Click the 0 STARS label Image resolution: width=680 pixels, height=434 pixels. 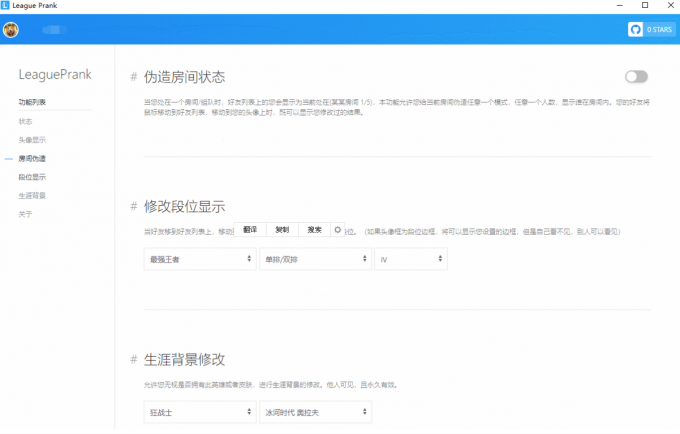click(x=659, y=29)
